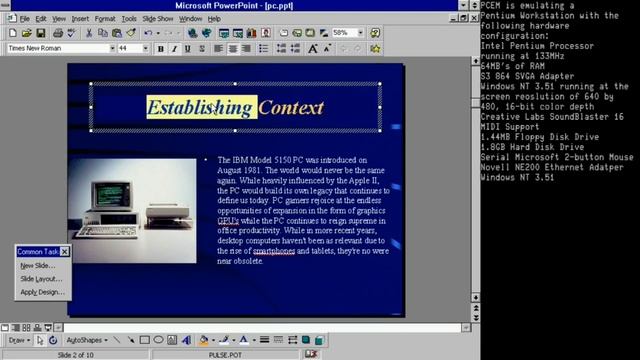Open the Office Assistant help icon

click(x=375, y=33)
